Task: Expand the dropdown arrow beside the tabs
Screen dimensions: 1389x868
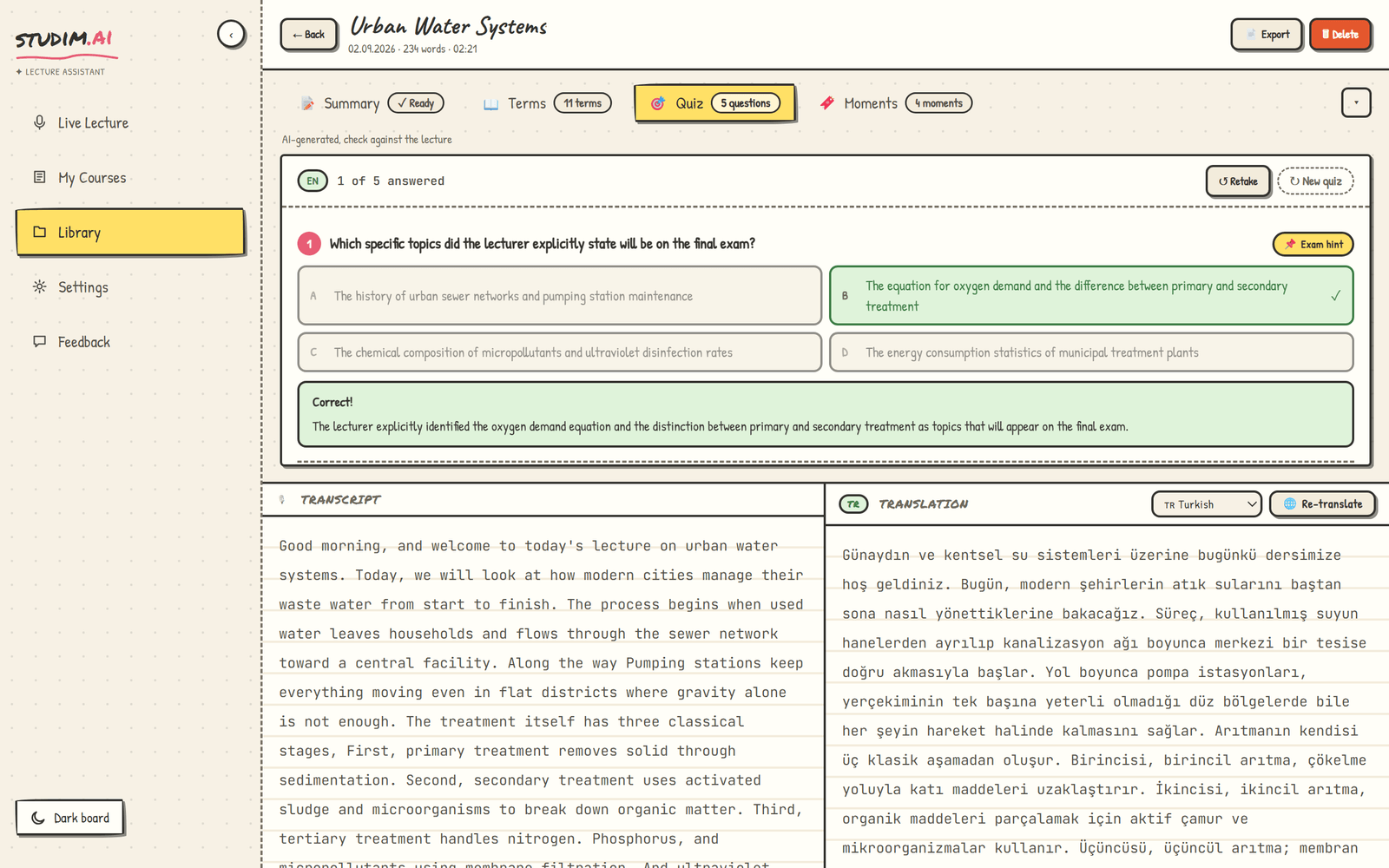Action: (1356, 102)
